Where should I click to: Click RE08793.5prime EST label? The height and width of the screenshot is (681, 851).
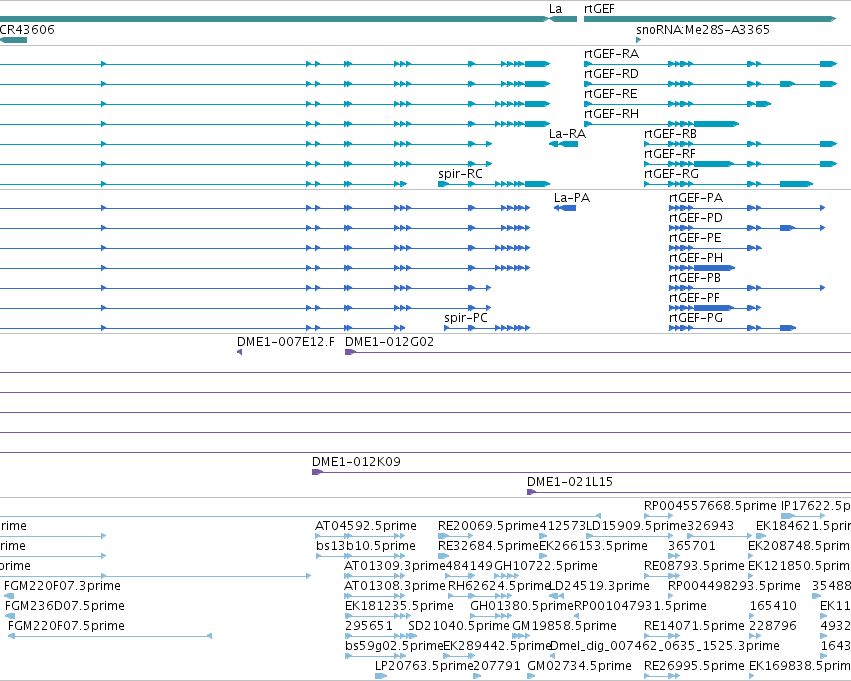click(695, 567)
